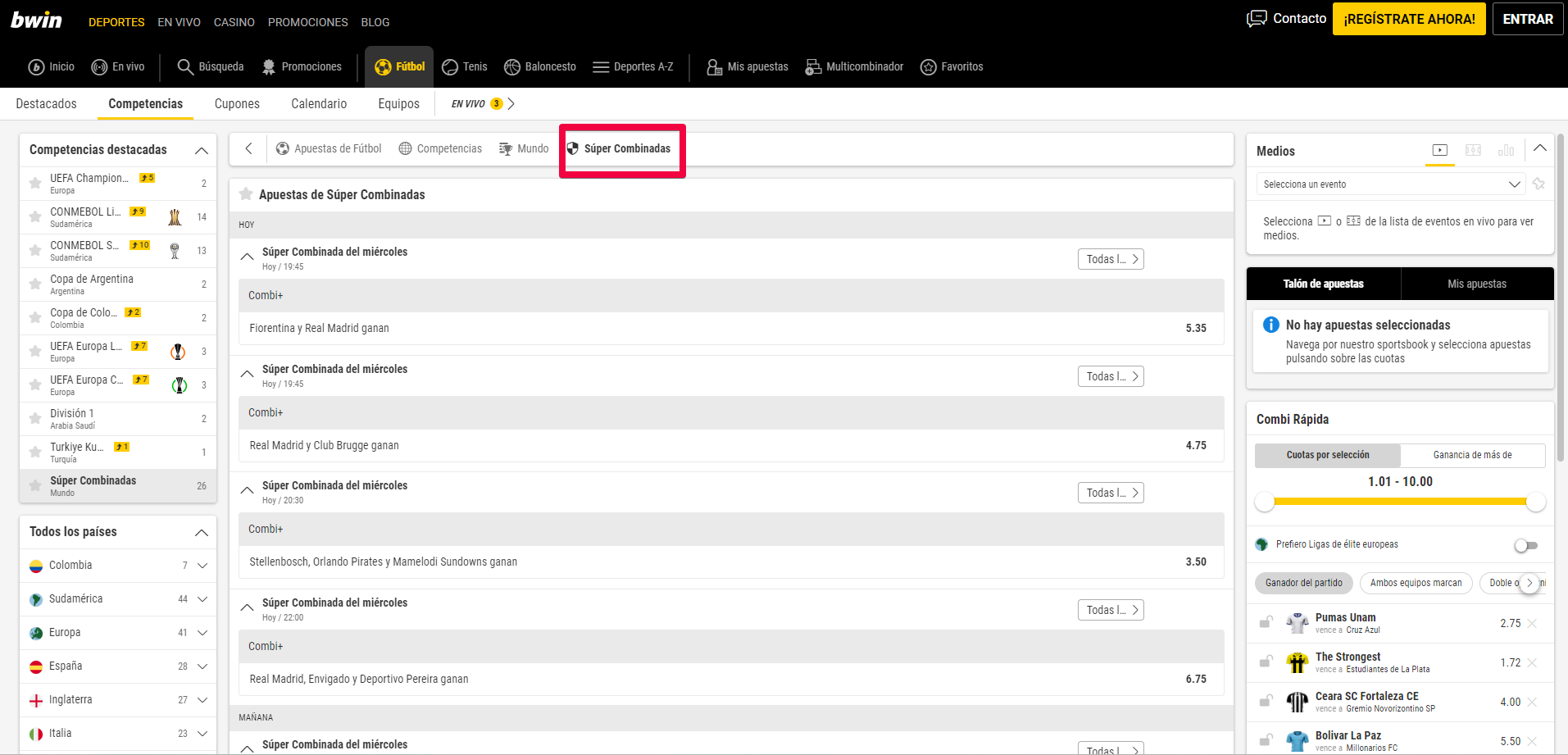Select odds 4.75 Real Madrid y Club Brugge
The width and height of the screenshot is (1568, 755).
point(1196,445)
